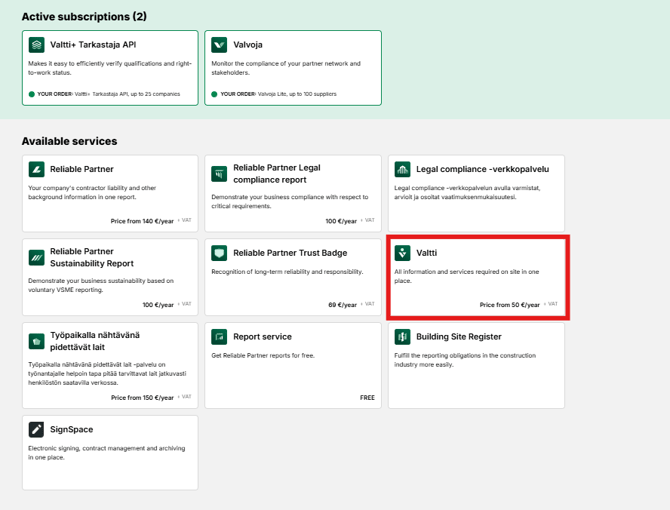Image resolution: width=670 pixels, height=510 pixels.
Task: Click the Tarkastaja API green order status dot
Action: click(x=32, y=94)
